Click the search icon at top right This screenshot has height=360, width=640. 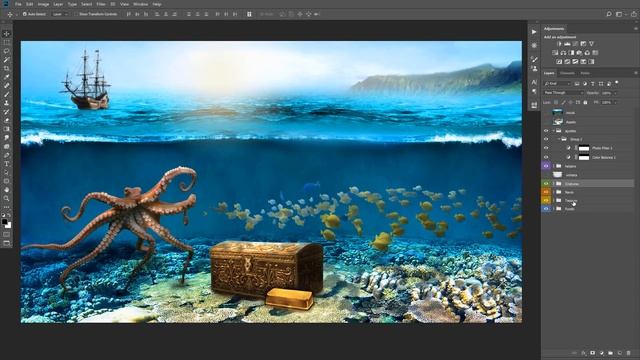click(x=609, y=14)
